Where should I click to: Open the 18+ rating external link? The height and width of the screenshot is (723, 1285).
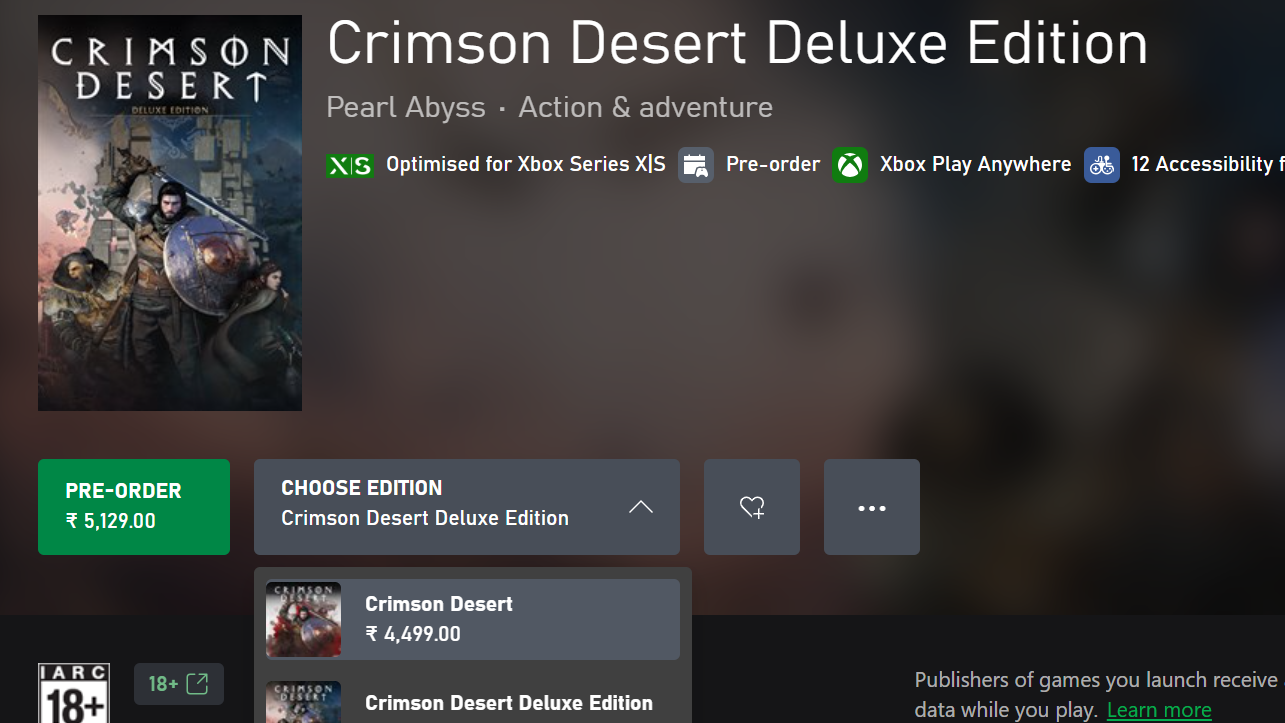[x=179, y=684]
